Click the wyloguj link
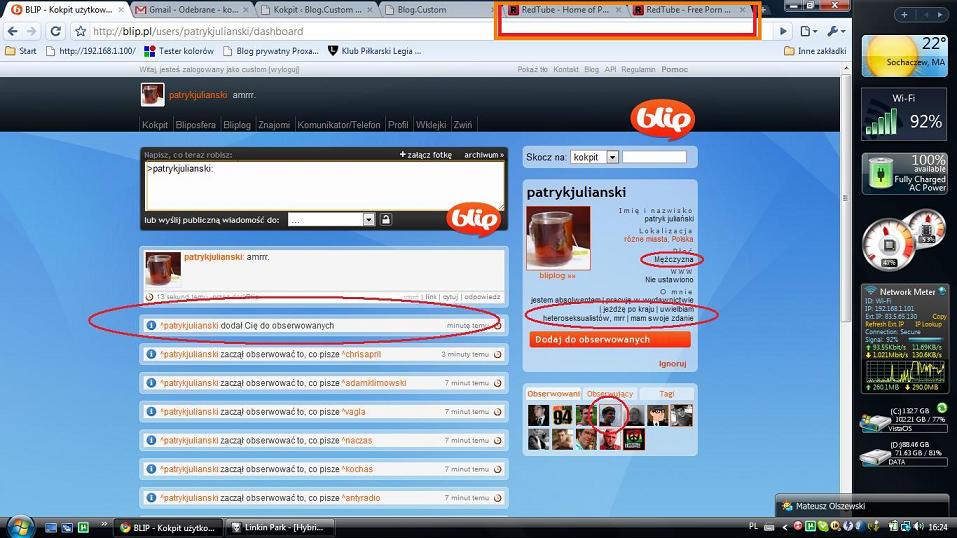The height and width of the screenshot is (538, 957). [x=283, y=70]
